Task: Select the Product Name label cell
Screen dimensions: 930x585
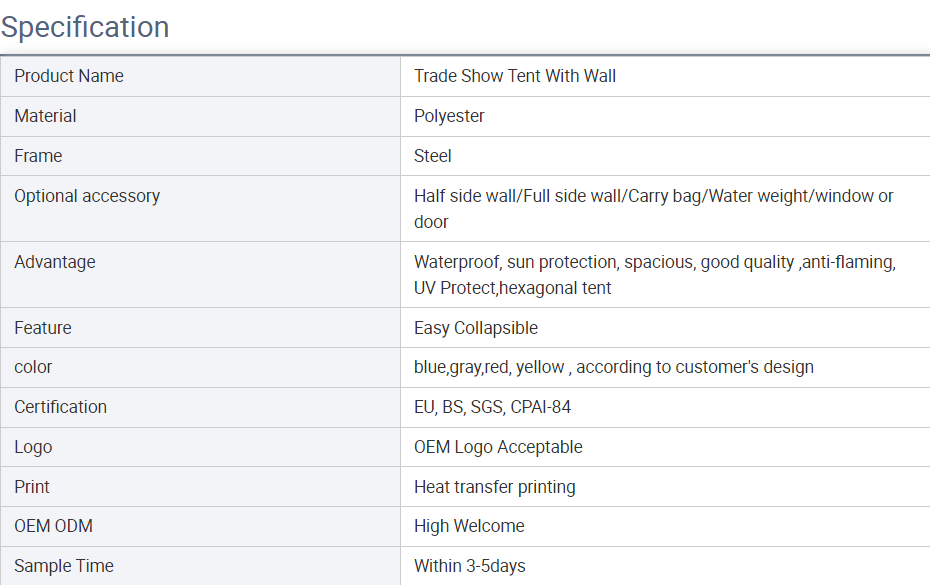Action: click(x=200, y=77)
